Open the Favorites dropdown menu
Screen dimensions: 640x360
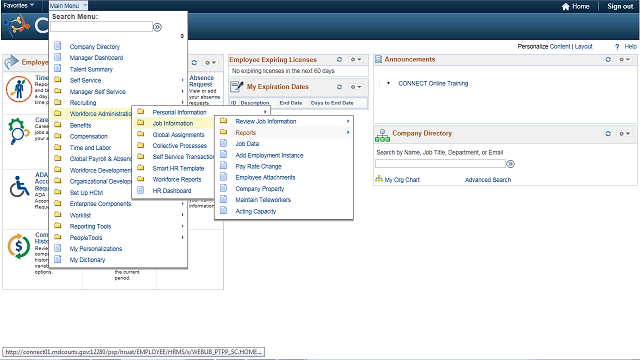coord(18,5)
